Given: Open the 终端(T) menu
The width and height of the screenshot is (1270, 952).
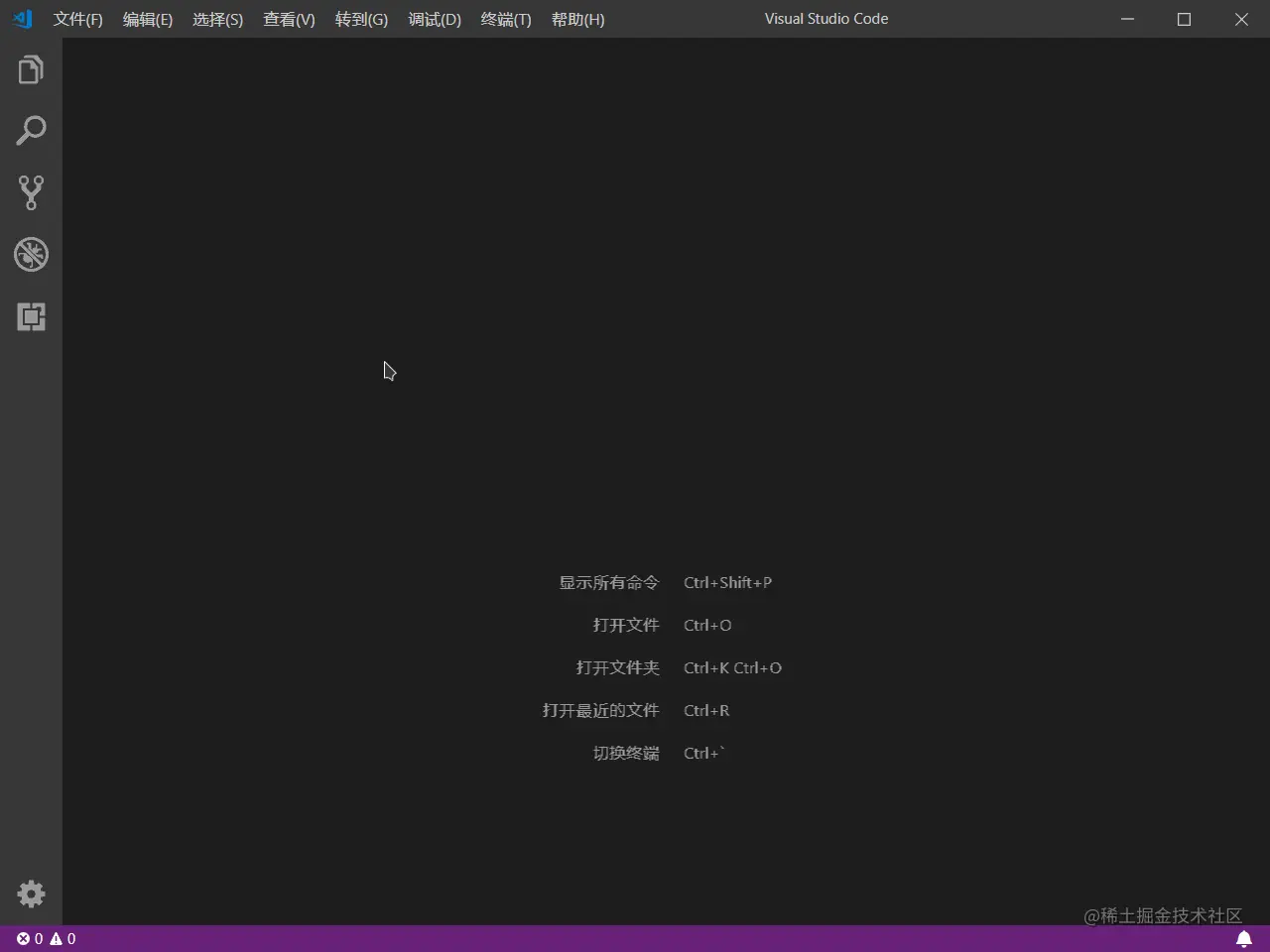Looking at the screenshot, I should click(506, 19).
